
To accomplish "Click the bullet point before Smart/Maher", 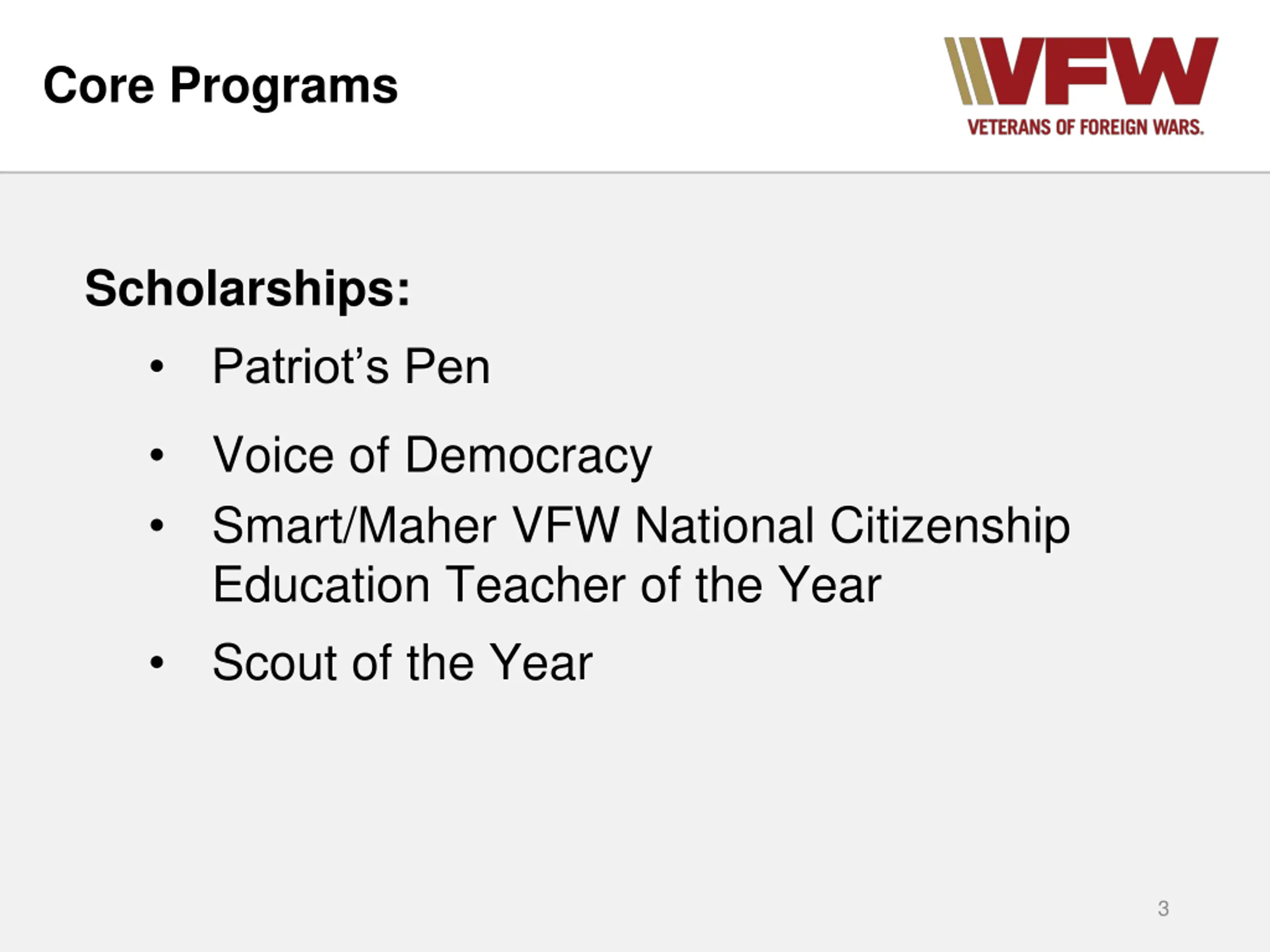I will [156, 526].
